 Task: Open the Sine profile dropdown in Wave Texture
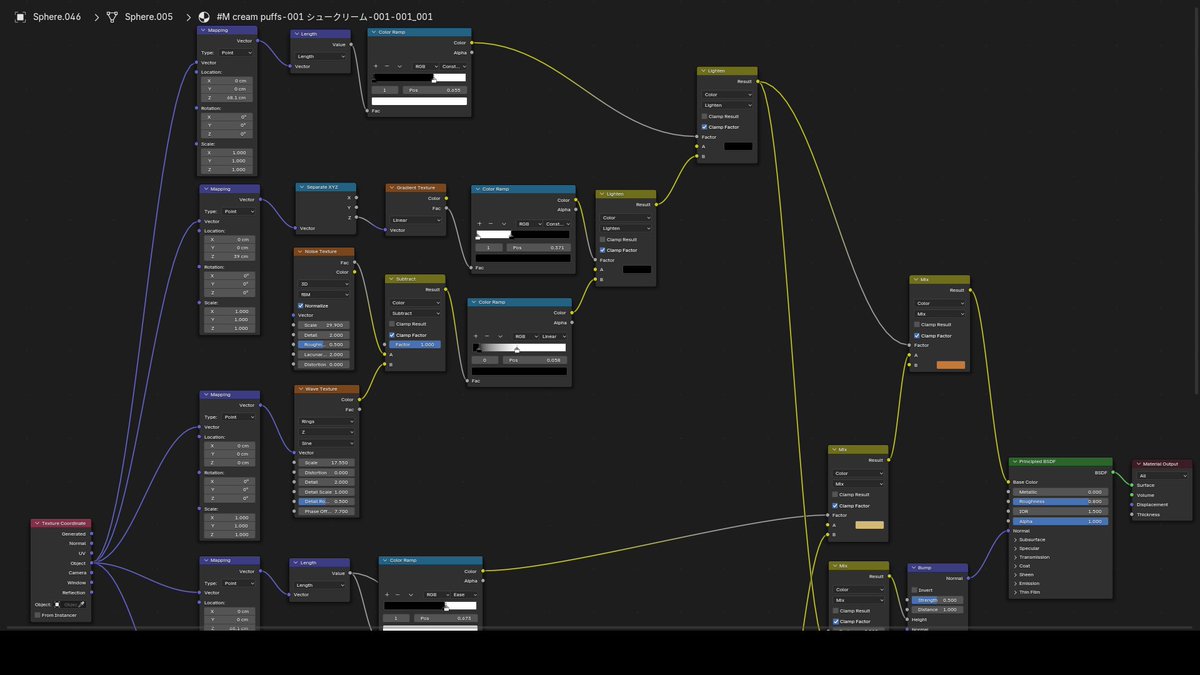pos(327,443)
